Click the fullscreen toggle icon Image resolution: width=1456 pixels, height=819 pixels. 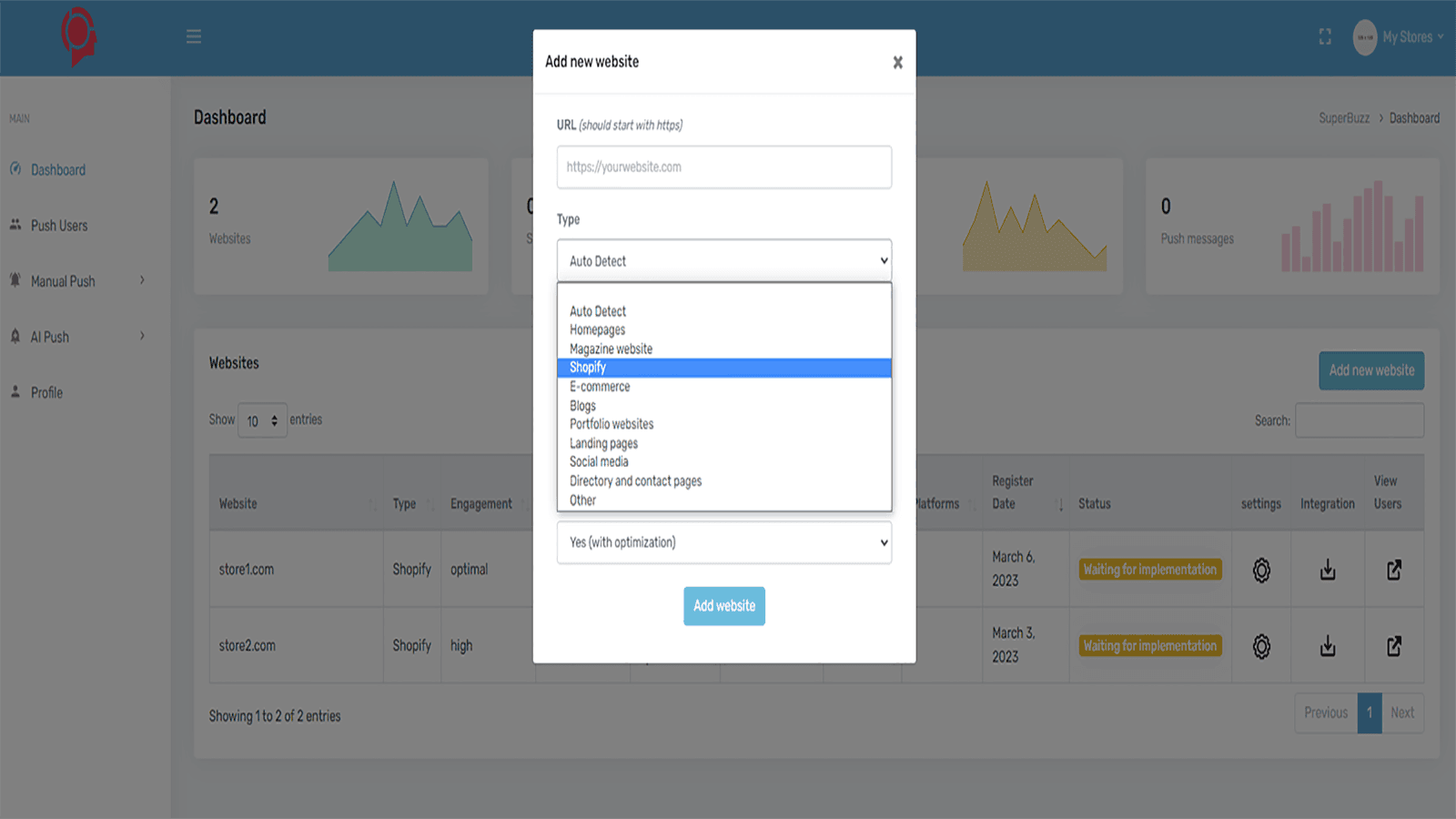coord(1325,36)
